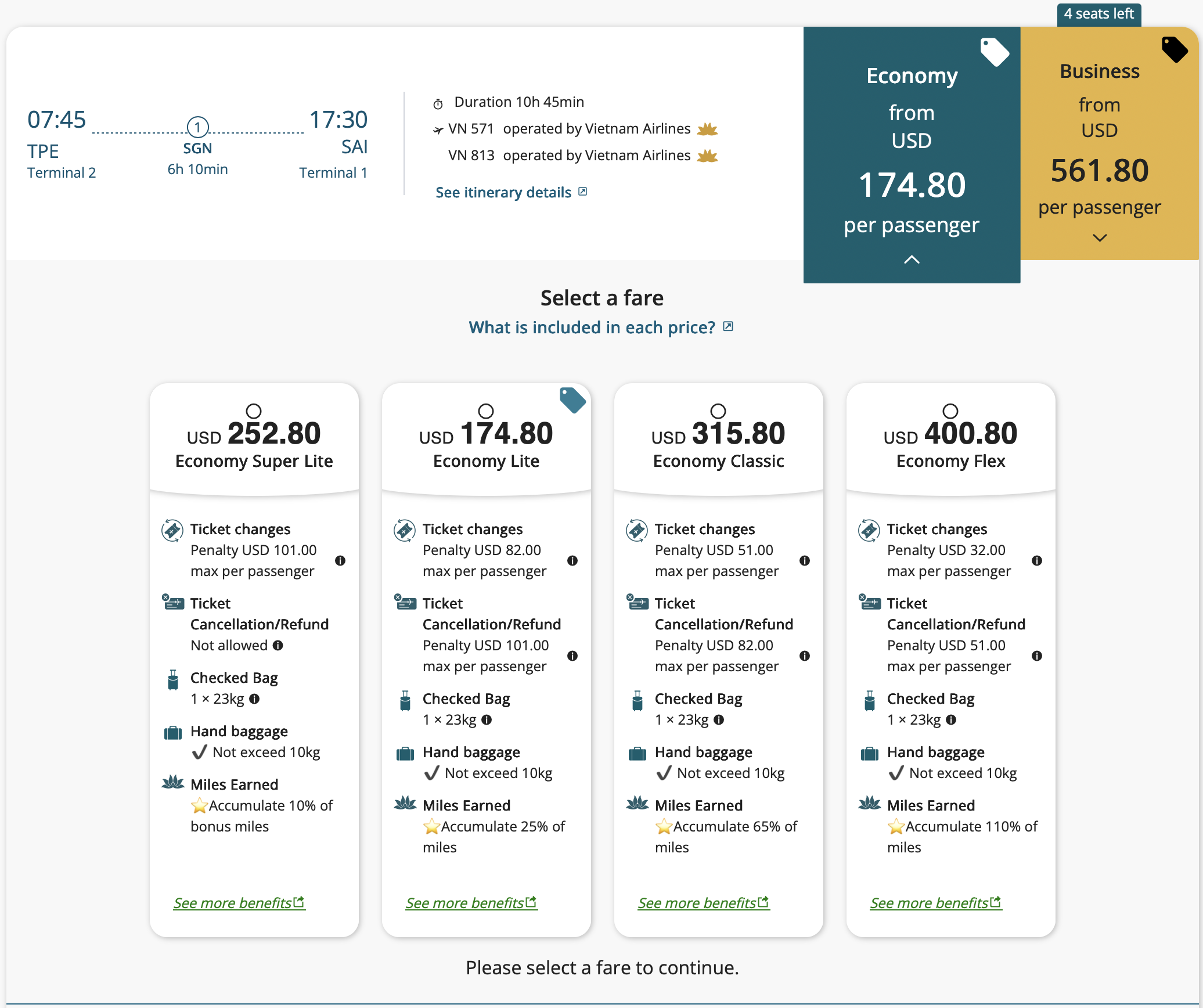Click Economy Classic cancellation penalty info icon
The width and height of the screenshot is (1203, 1008).
(805, 656)
